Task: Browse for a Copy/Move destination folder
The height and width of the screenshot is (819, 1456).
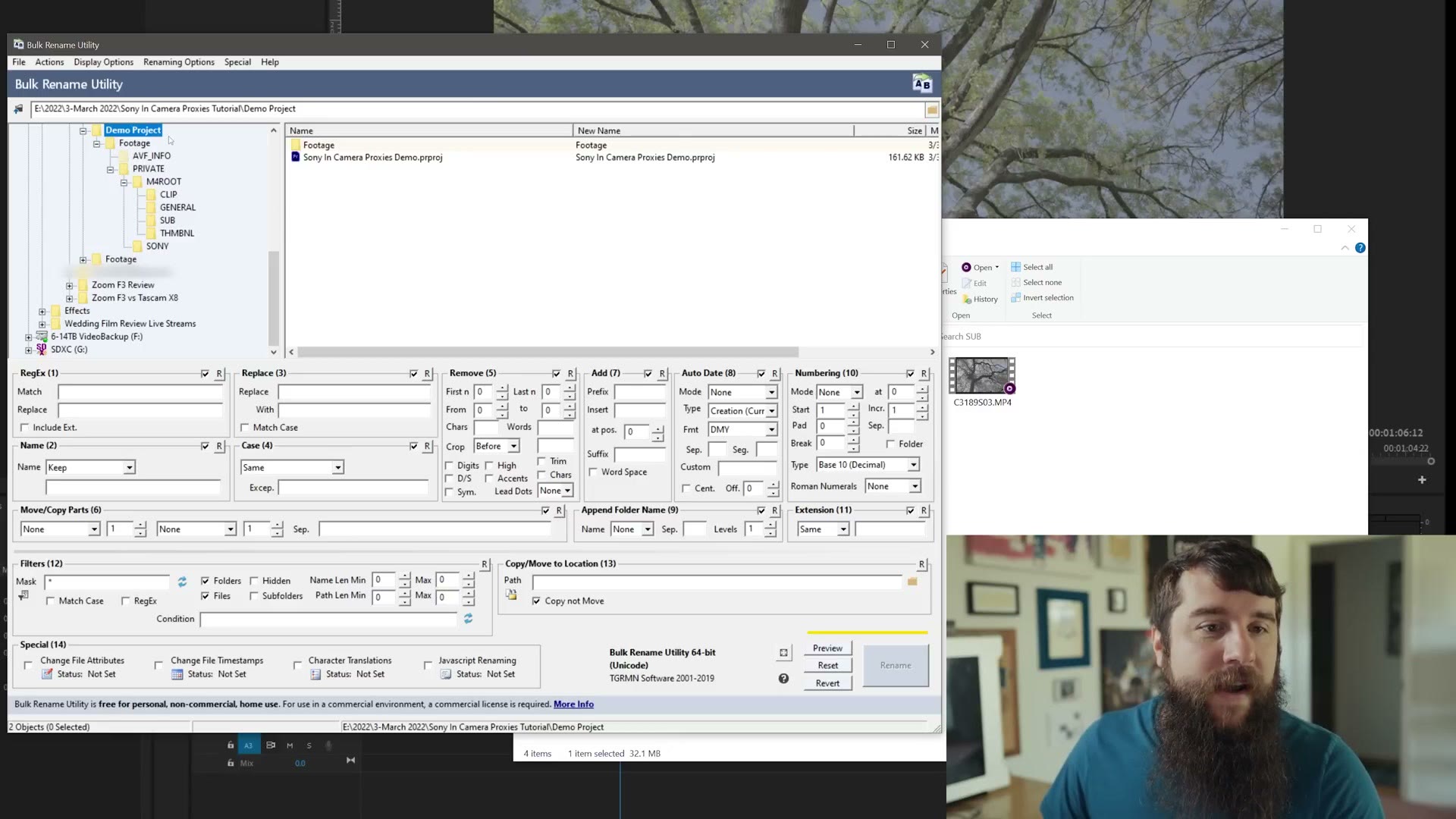Action: [912, 582]
